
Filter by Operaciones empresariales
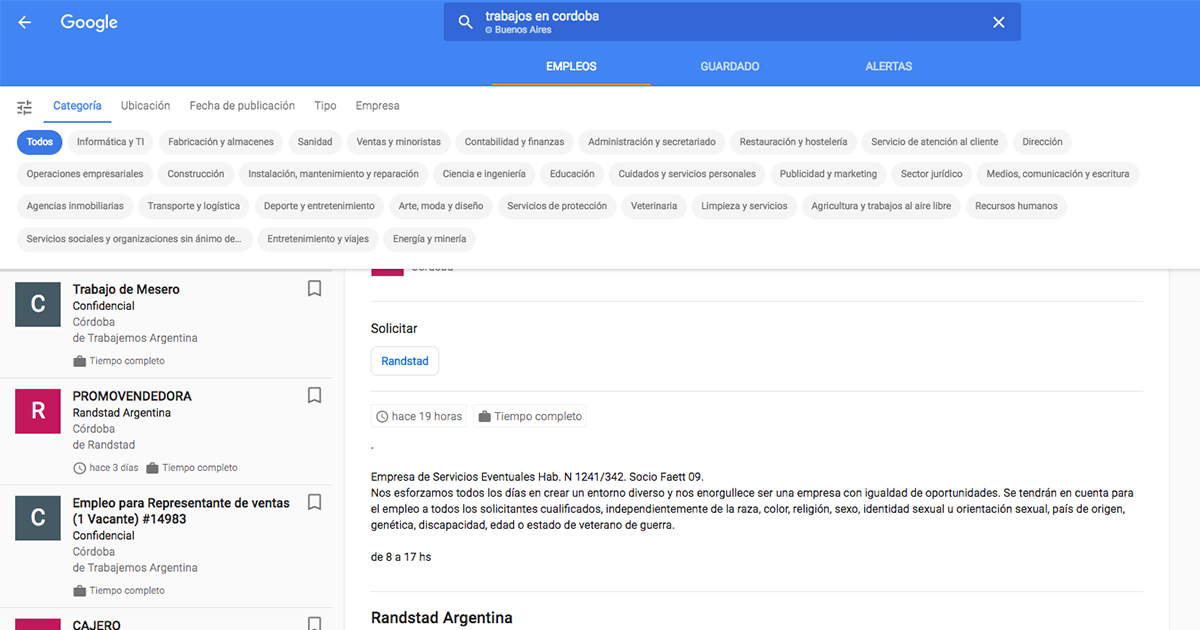tap(85, 174)
